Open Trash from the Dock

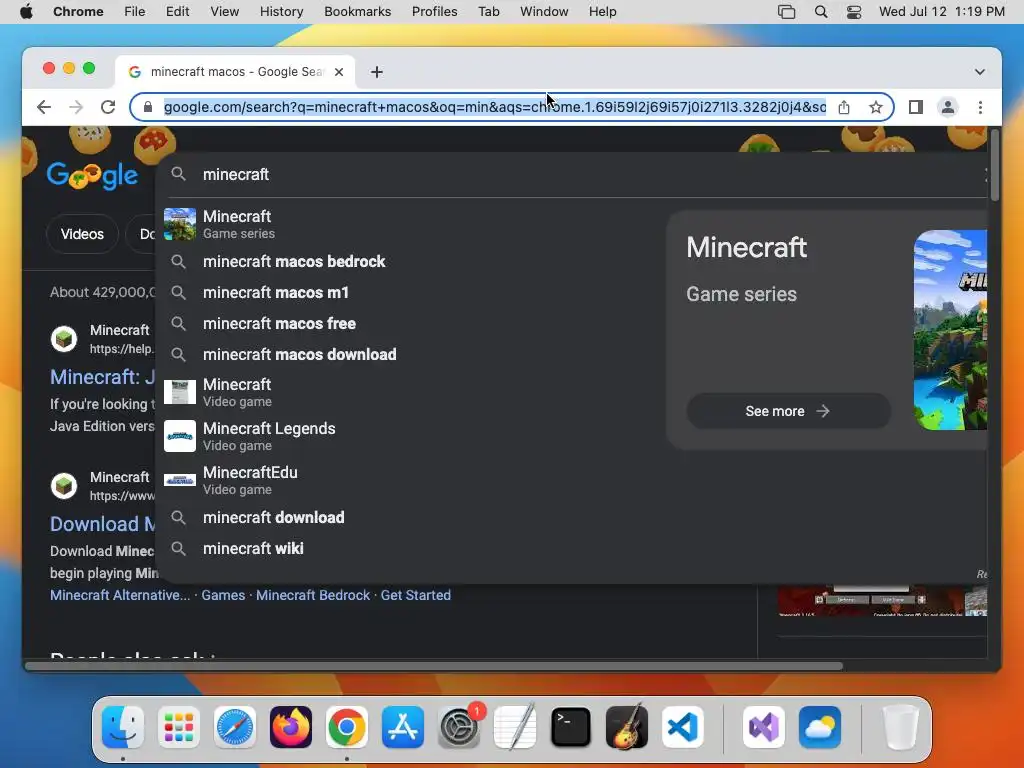[900, 727]
